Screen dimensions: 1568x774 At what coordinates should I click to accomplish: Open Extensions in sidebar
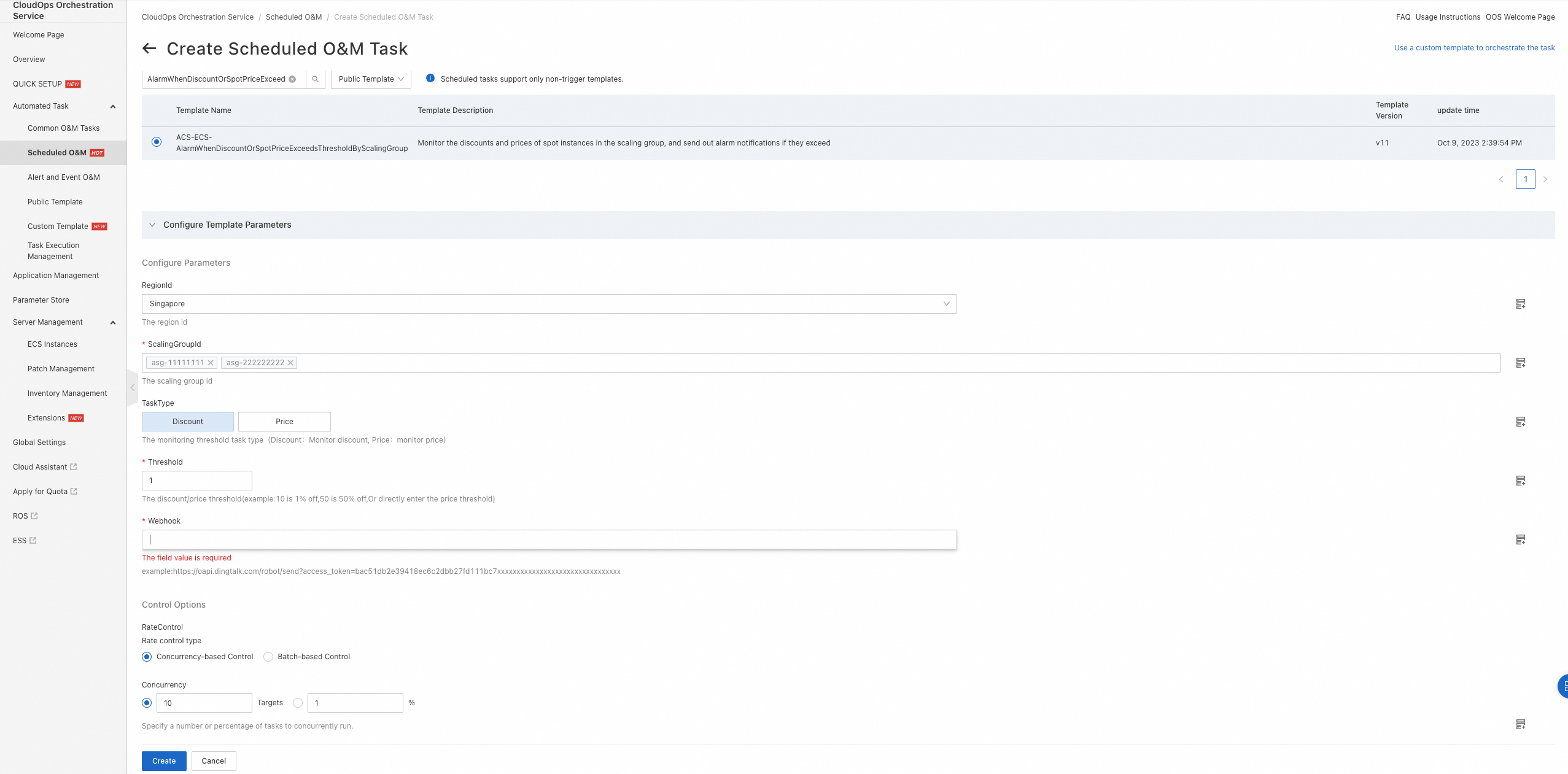46,418
